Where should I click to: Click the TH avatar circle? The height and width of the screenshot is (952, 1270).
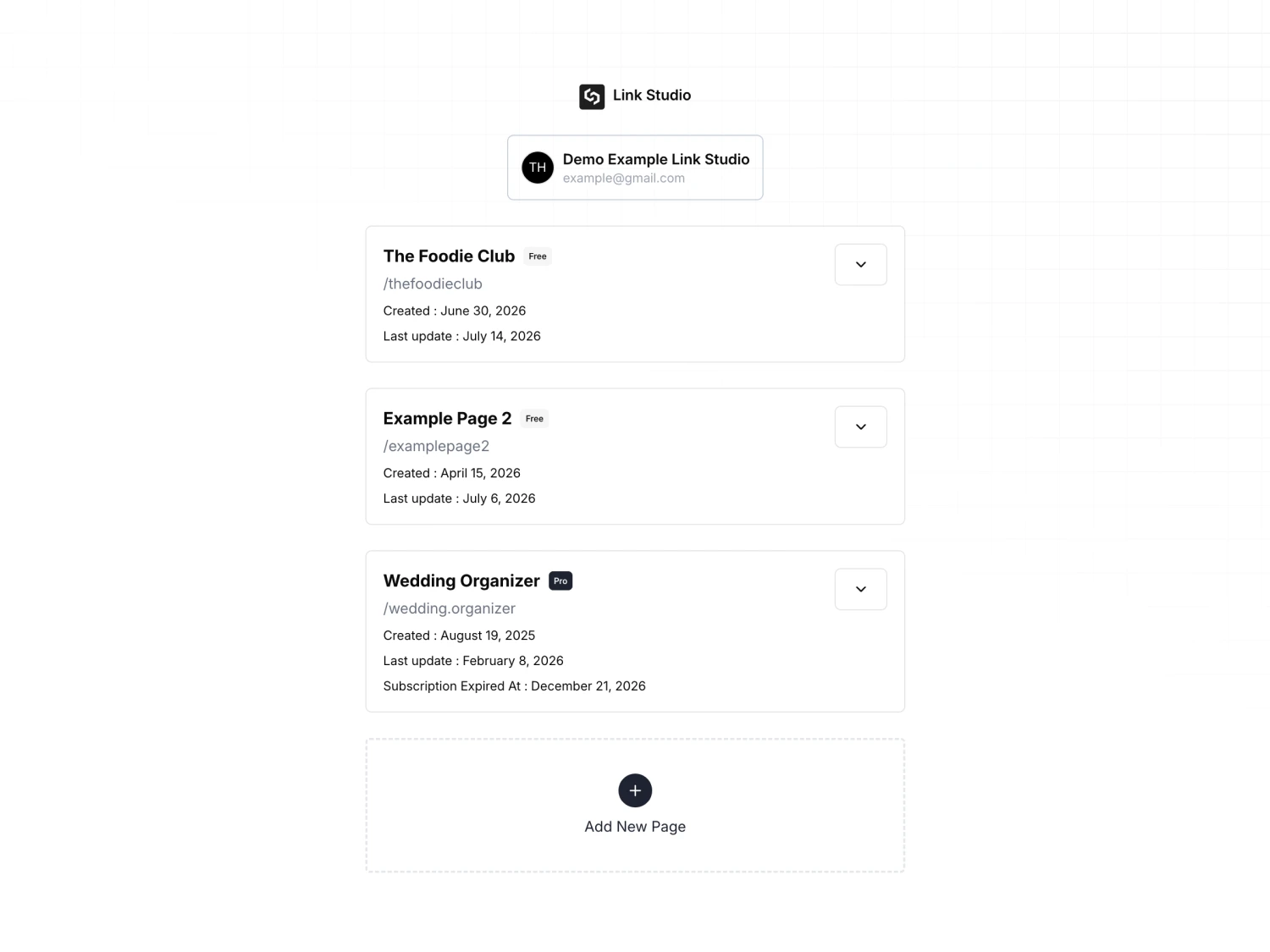pyautogui.click(x=538, y=168)
